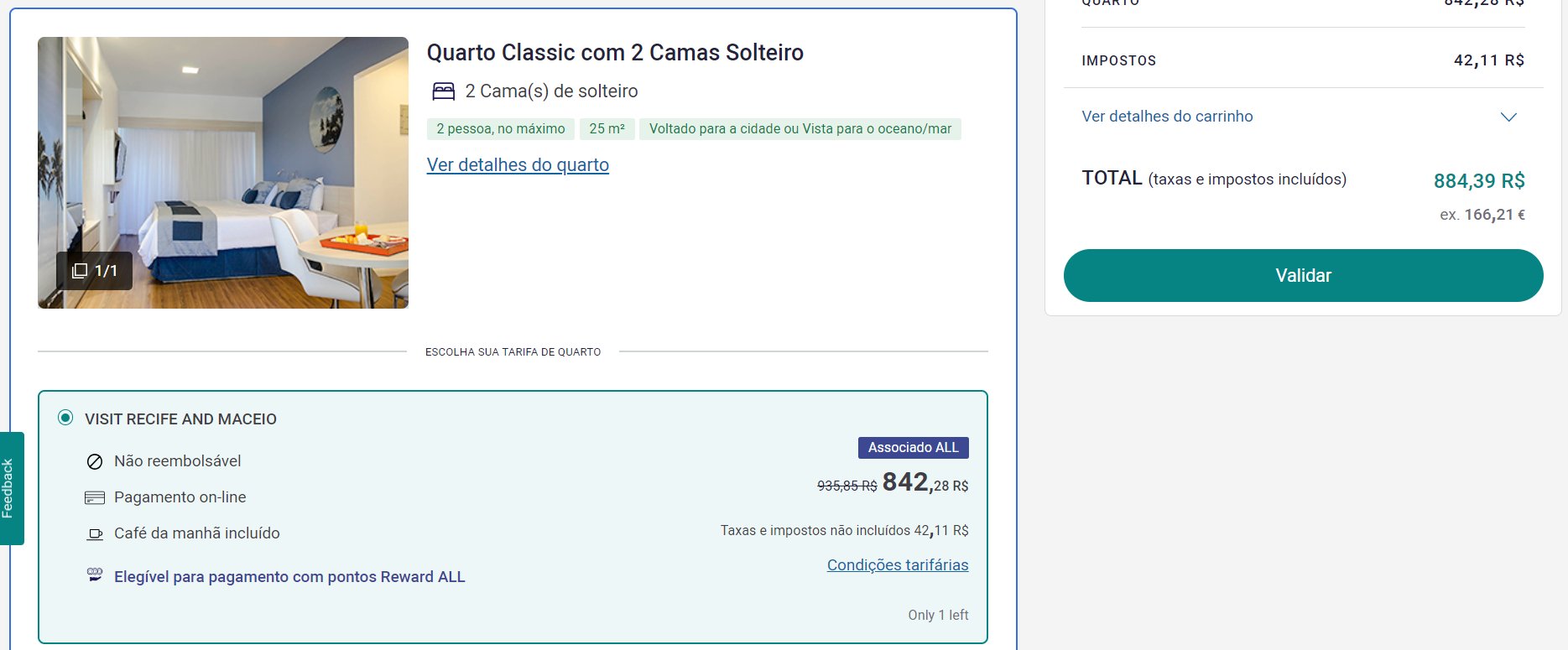This screenshot has width=1568, height=650.
Task: Select the VISIT RECIFE AND MACEIO rate radio button
Action: (x=65, y=418)
